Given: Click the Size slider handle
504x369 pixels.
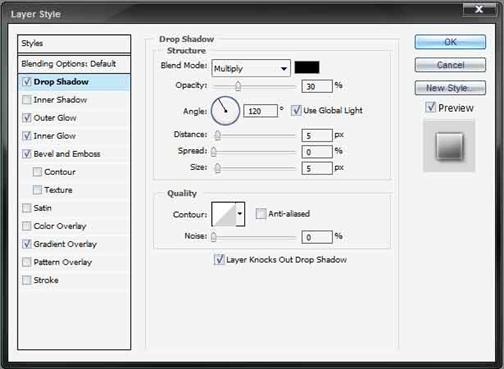Looking at the screenshot, I should (x=218, y=168).
